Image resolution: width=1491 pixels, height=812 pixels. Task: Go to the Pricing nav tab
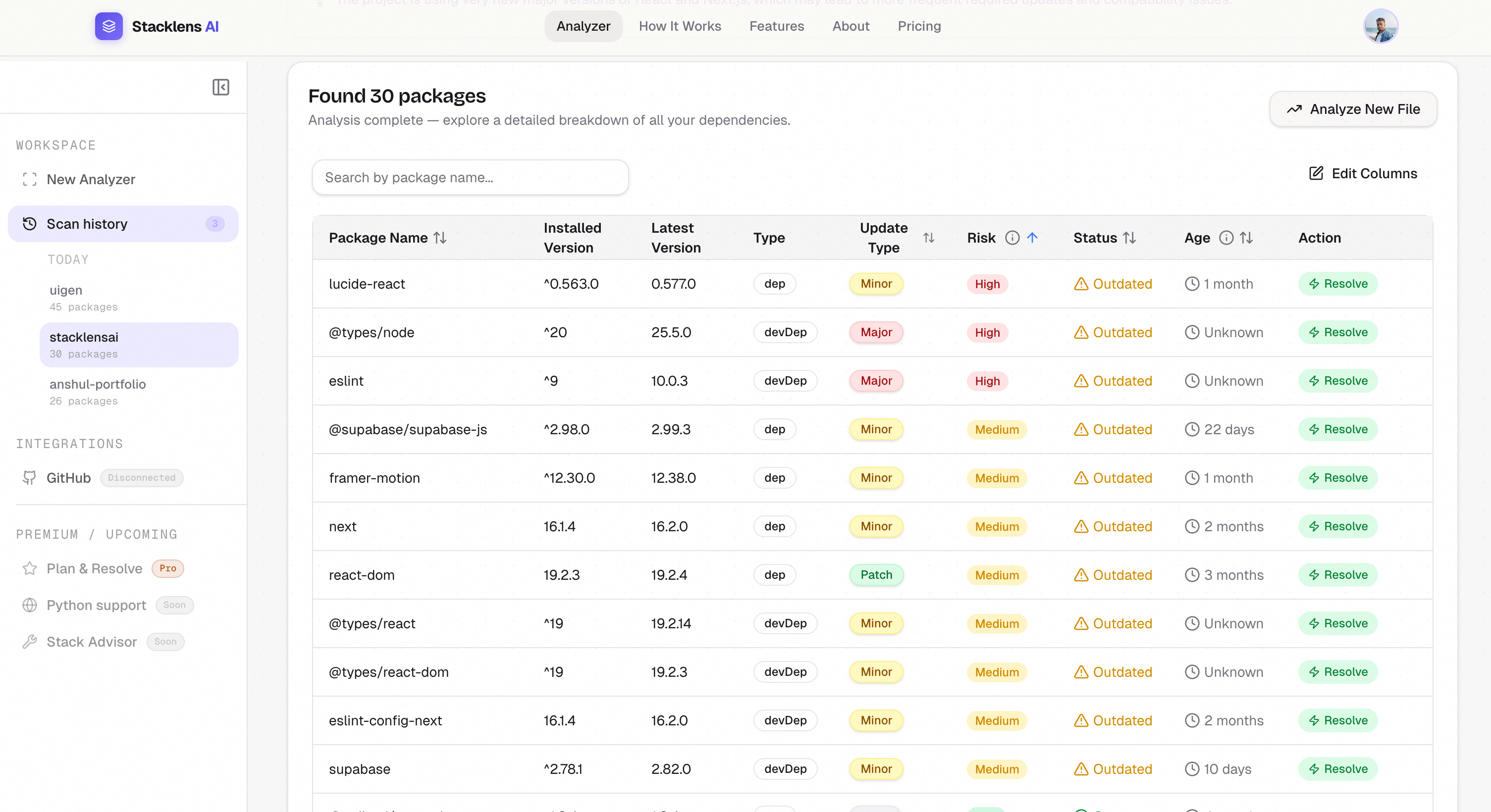point(918,27)
